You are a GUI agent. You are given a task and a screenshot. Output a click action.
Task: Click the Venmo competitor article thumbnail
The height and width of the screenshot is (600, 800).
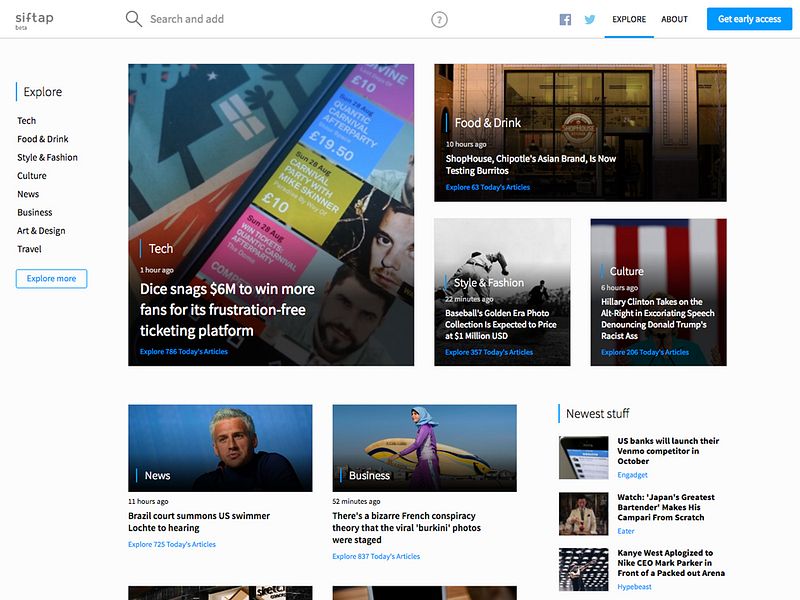click(584, 458)
